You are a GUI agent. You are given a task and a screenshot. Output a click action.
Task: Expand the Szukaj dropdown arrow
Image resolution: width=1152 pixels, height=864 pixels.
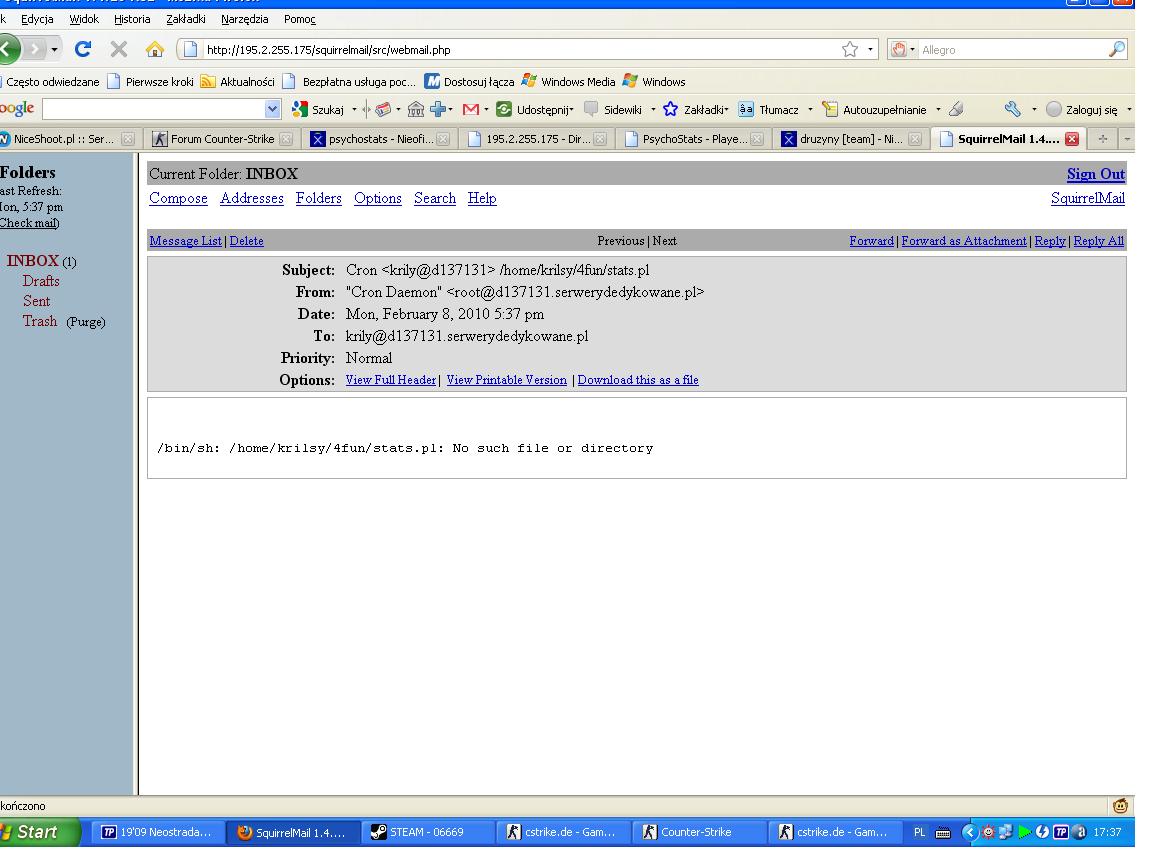354,109
